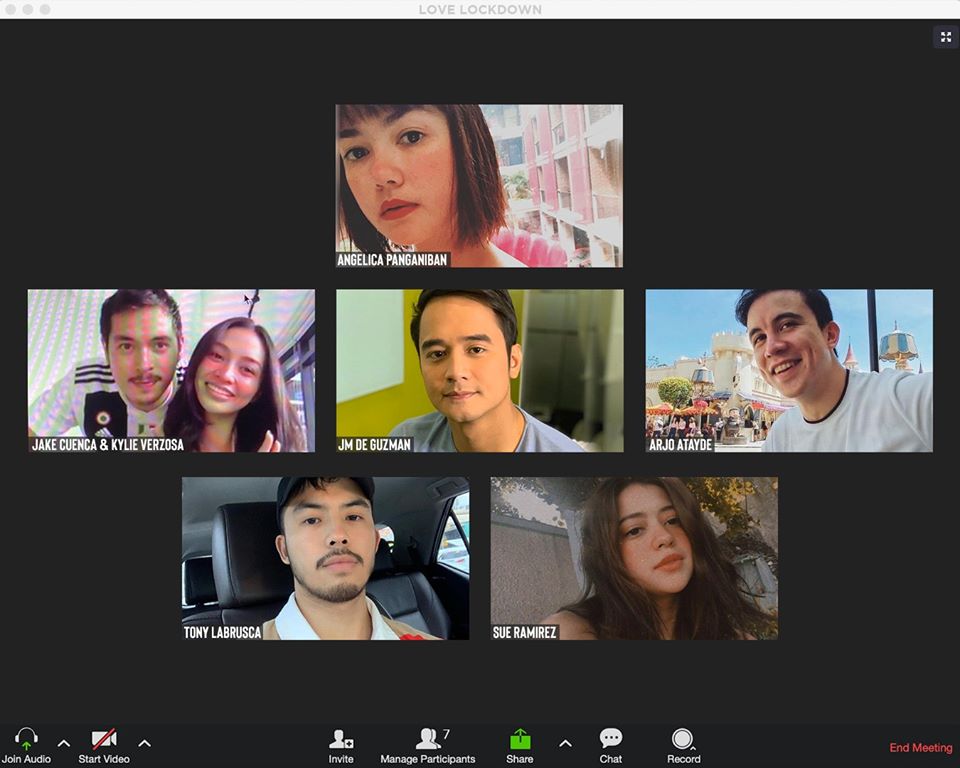Open the Invite people icon
Image resolution: width=960 pixels, height=768 pixels.
pos(340,739)
